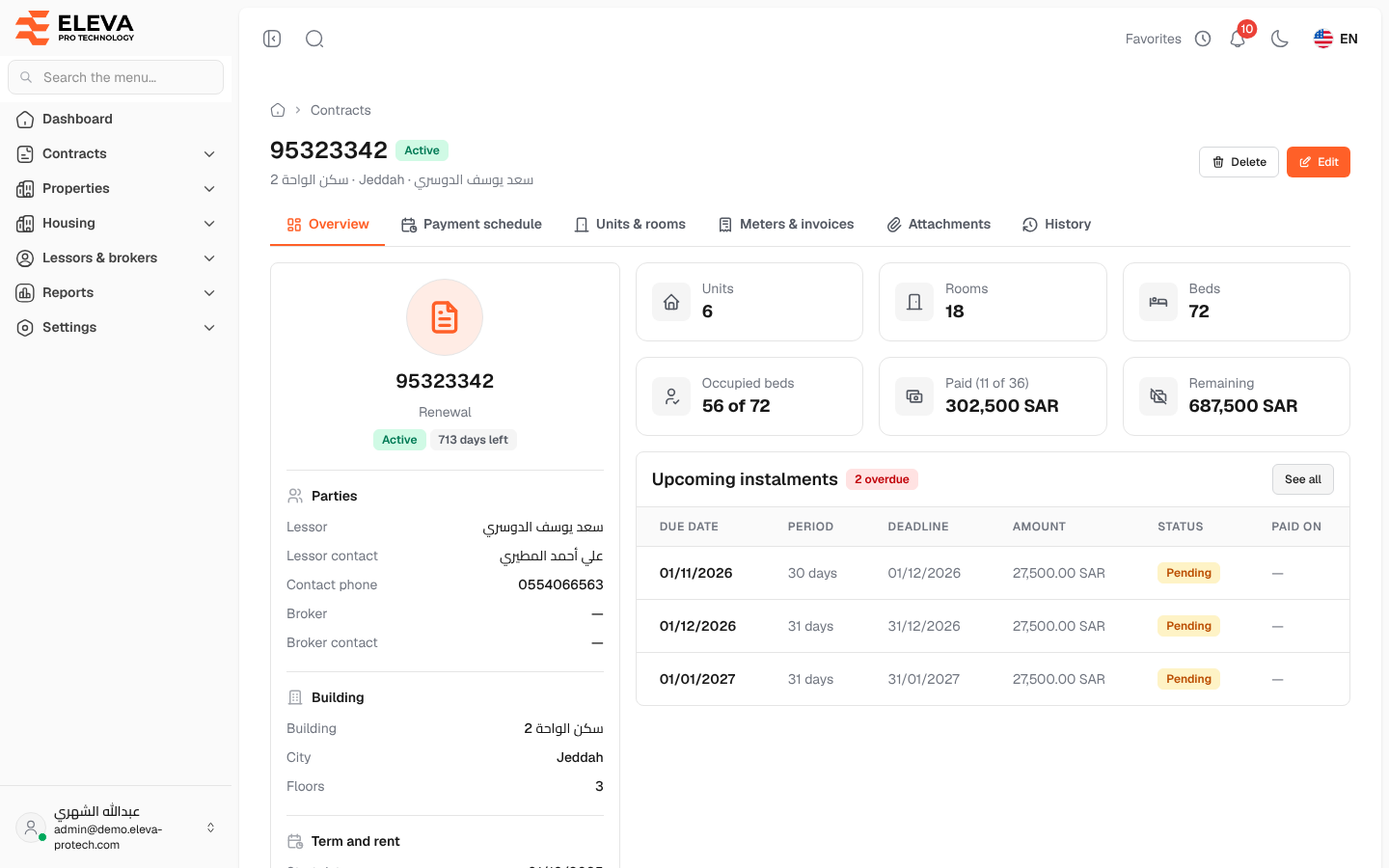Open the user account switcher chevron
The height and width of the screenshot is (868, 1389).
210,827
